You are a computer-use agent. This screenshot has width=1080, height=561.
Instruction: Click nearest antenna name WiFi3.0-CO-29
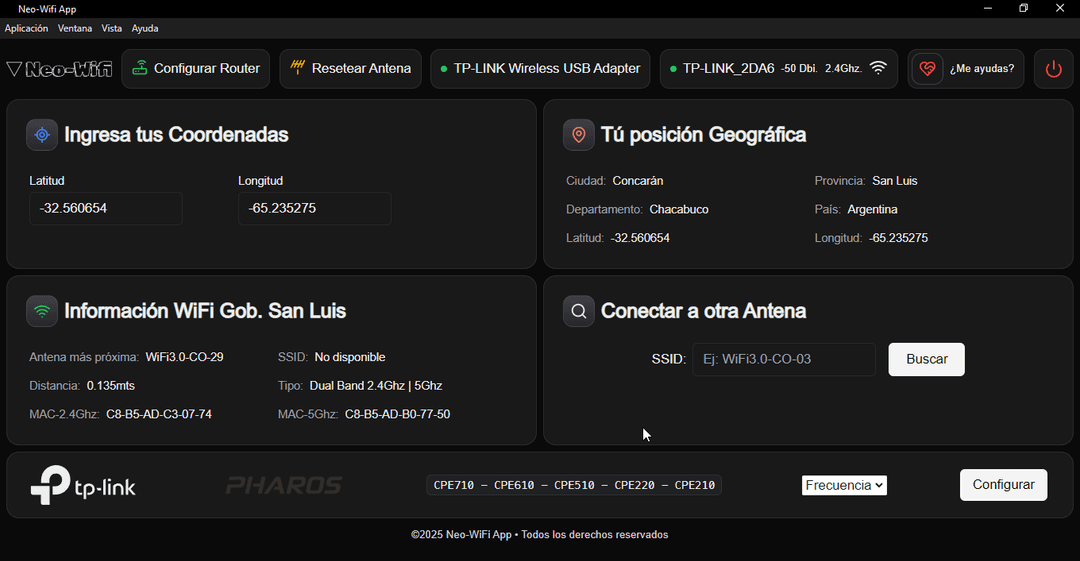[185, 357]
